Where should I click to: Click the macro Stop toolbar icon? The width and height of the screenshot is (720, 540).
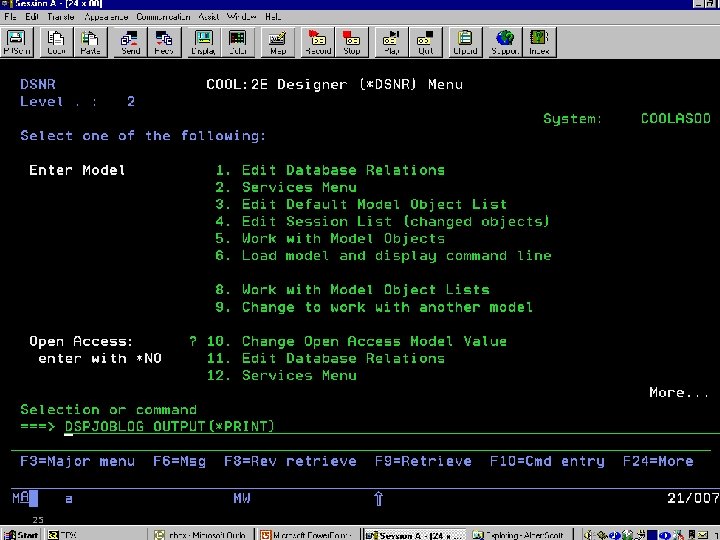pyautogui.click(x=352, y=42)
